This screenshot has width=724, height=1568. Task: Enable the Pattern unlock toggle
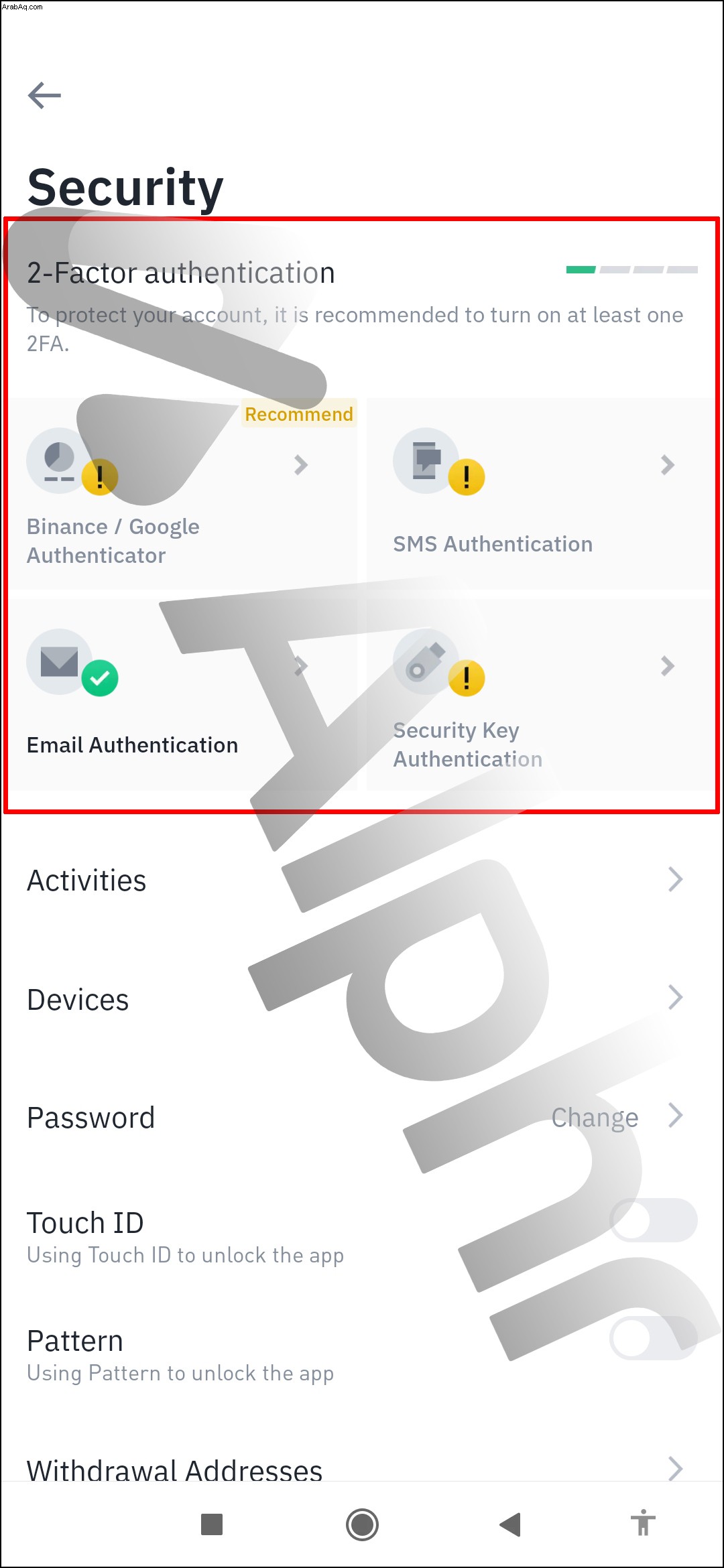click(654, 1338)
